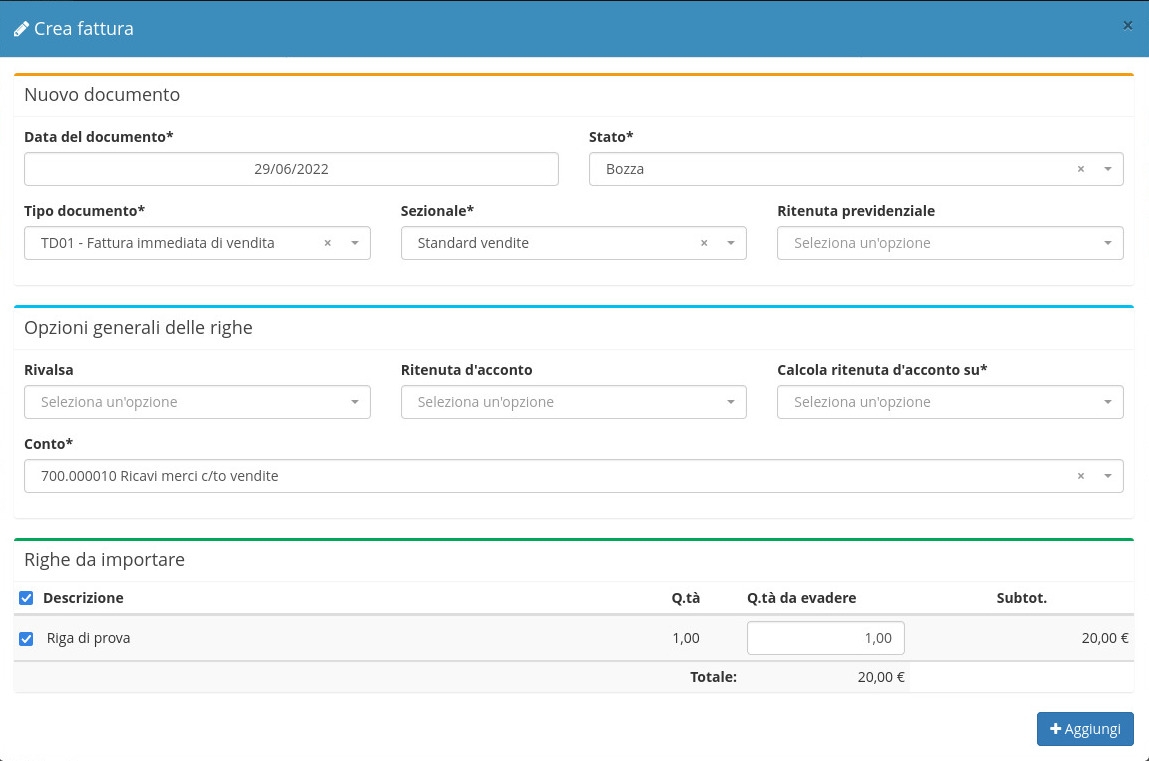Screen dimensions: 1149x761
Task: Open the Tipo documento dropdown arrow
Action: tap(355, 243)
